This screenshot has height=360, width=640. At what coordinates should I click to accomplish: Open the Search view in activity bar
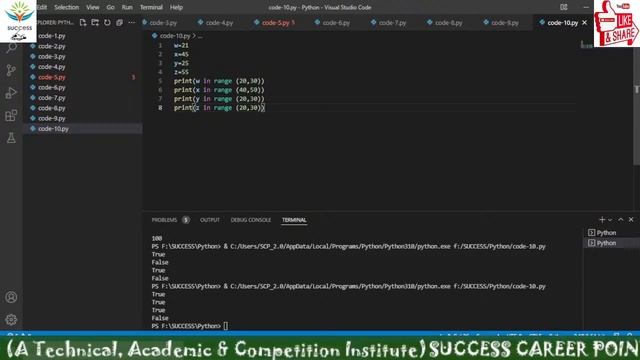(11, 48)
